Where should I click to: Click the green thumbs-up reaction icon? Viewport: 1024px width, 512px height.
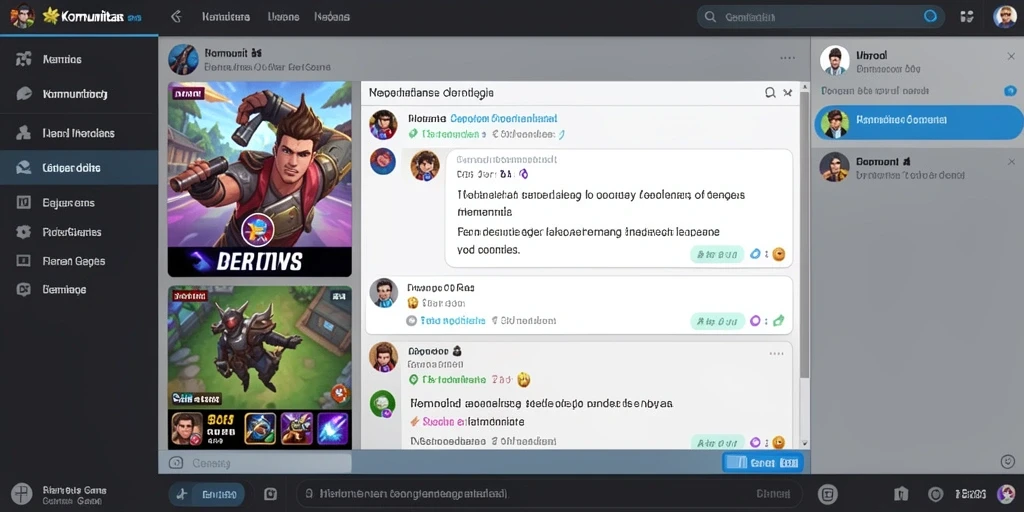click(778, 321)
